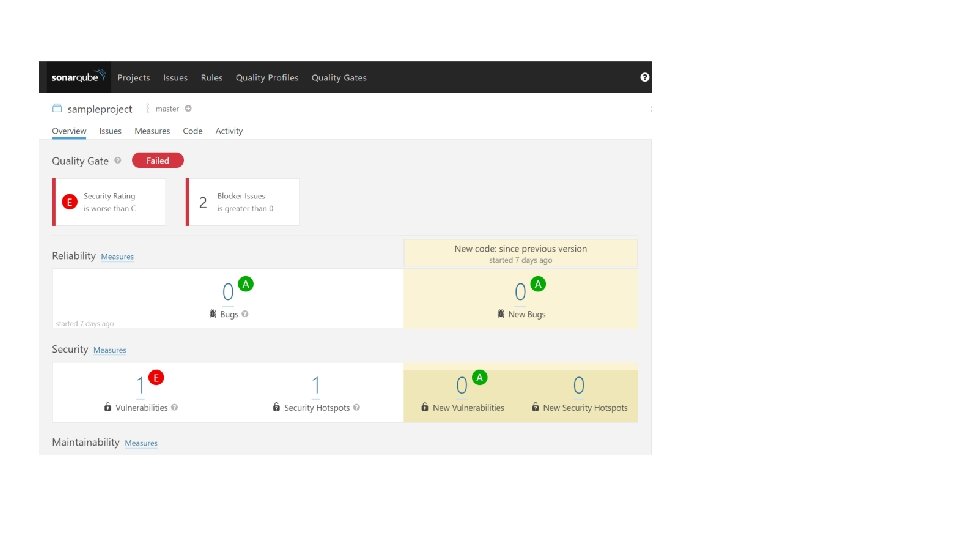Click the lock icon next to New Security Hotspots
The image size is (960, 540).
click(x=535, y=407)
